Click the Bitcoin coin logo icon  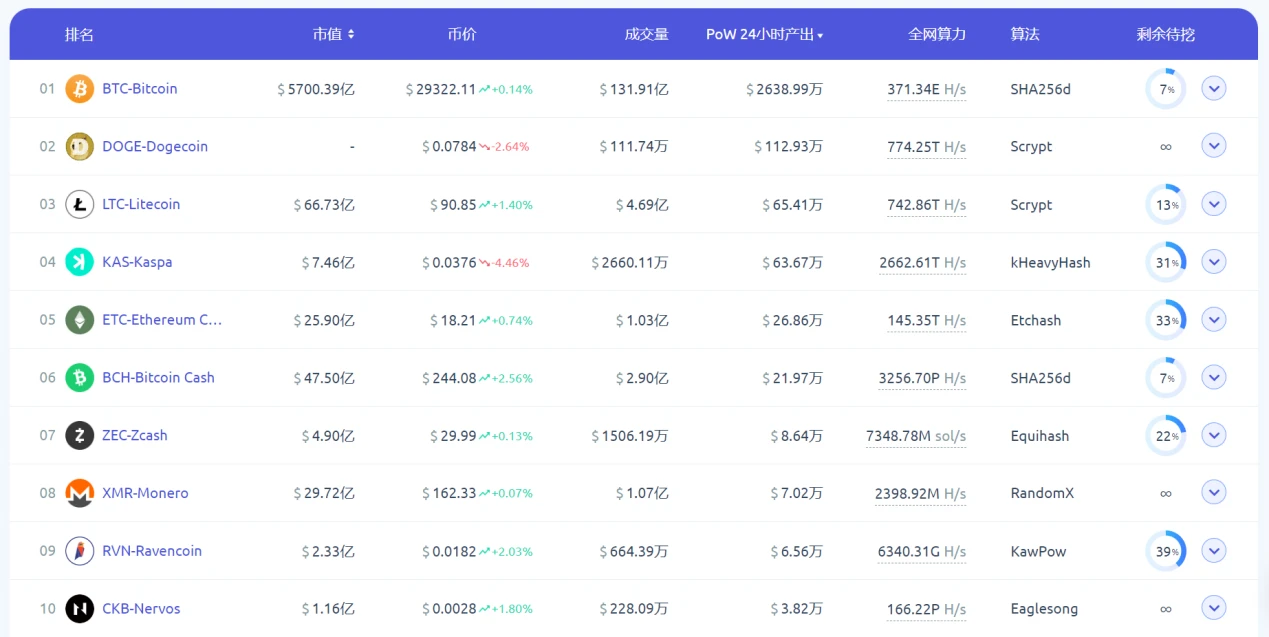click(79, 89)
